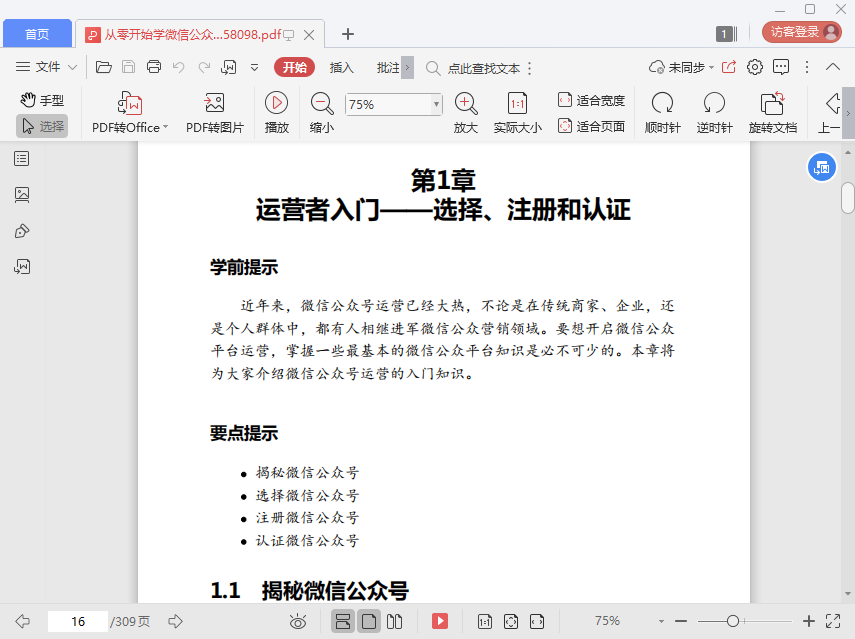This screenshot has height=639, width=855.
Task: Start slideshow with bottom red play icon
Action: (x=440, y=621)
